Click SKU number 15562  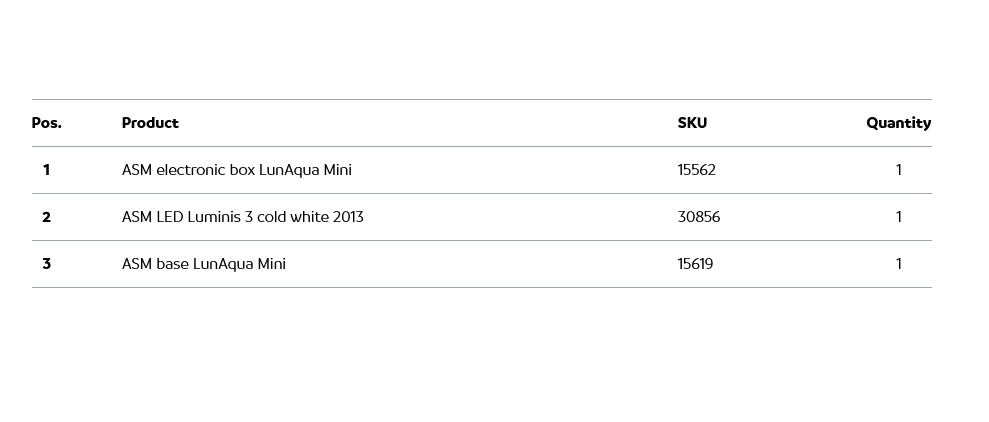[697, 170]
